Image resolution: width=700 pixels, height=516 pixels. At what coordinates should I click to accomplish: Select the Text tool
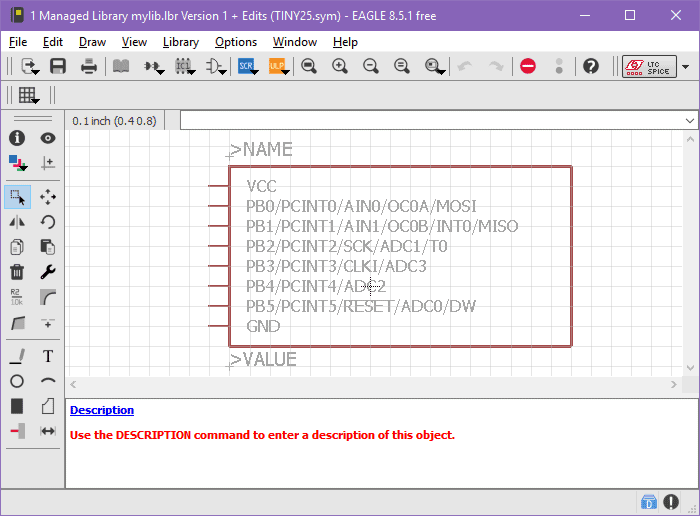47,356
